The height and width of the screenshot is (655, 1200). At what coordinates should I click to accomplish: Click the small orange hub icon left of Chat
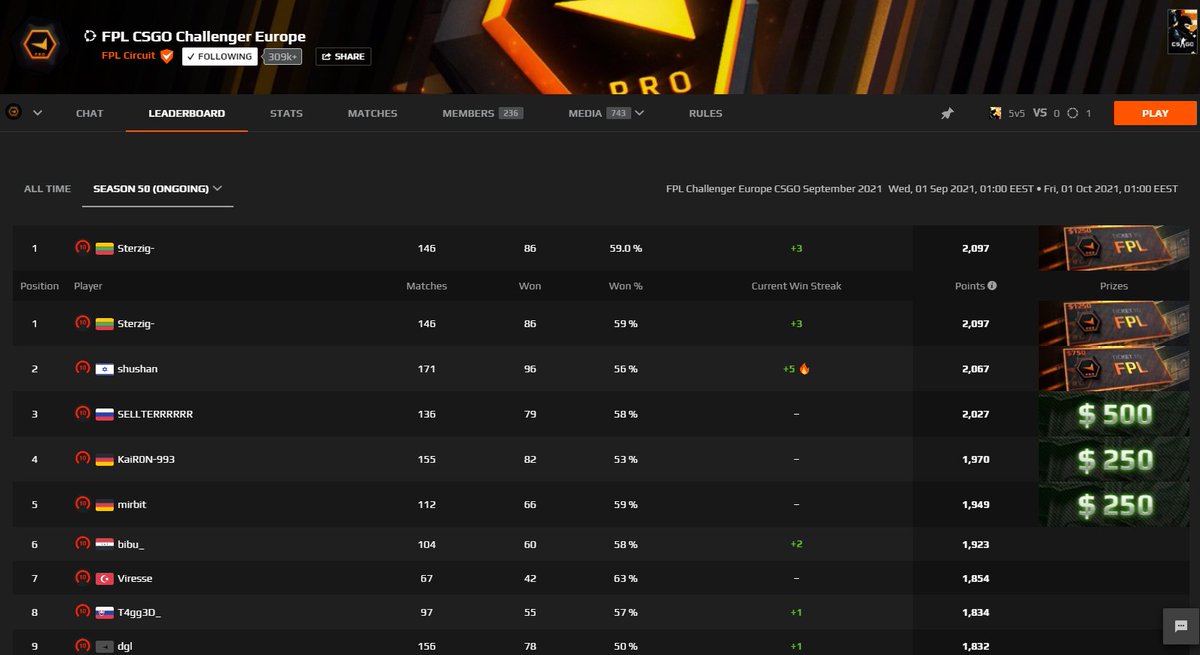[14, 113]
